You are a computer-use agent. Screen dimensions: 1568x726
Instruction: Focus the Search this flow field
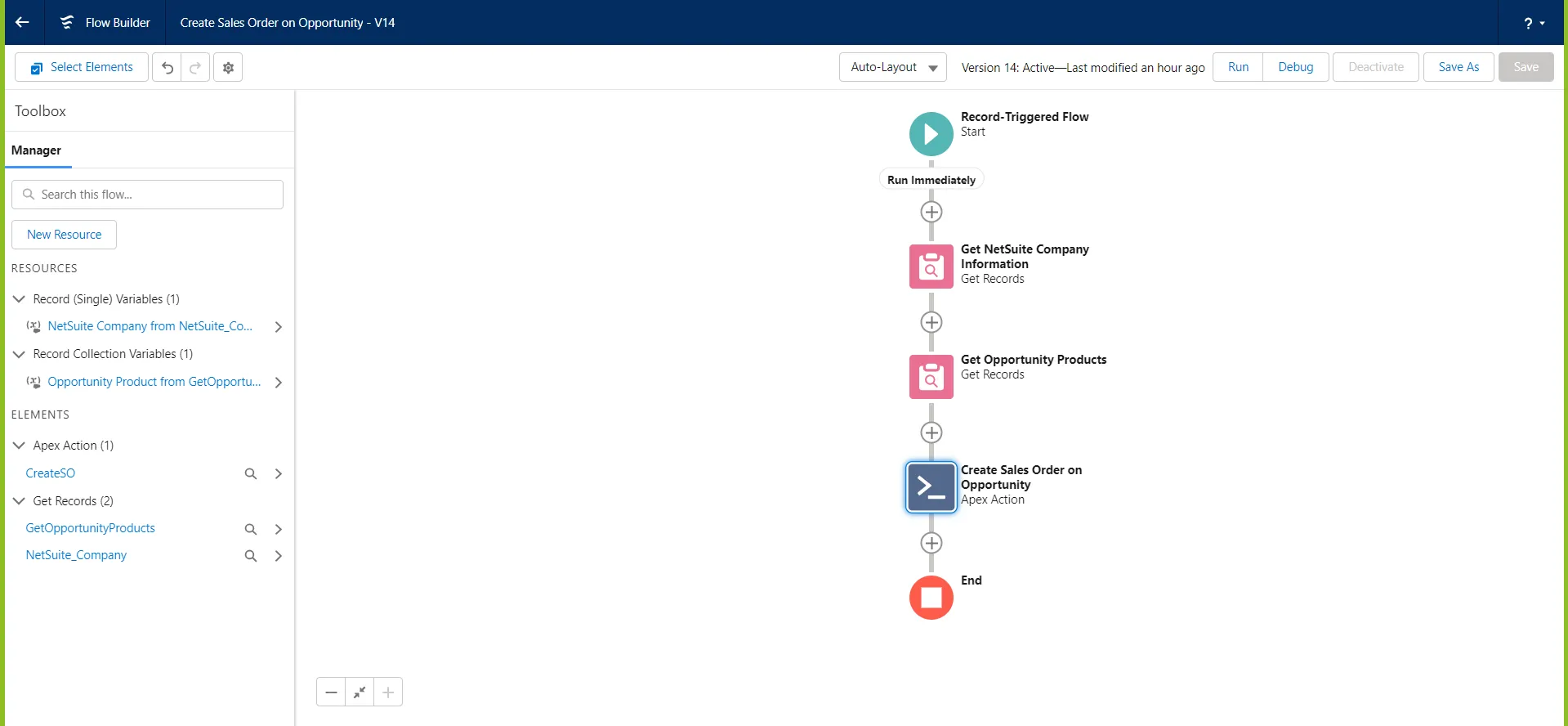point(148,195)
